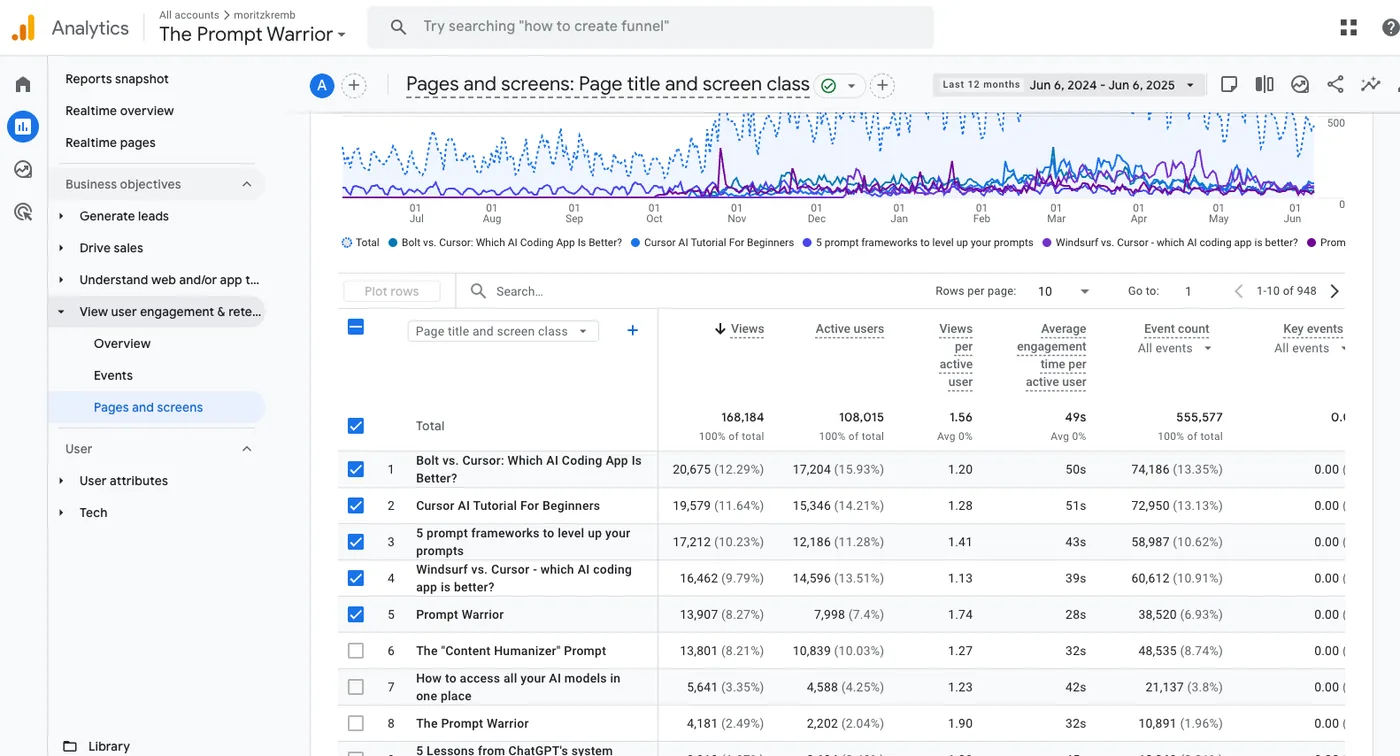Click the Go to page number field
The height and width of the screenshot is (756, 1400).
1188,291
